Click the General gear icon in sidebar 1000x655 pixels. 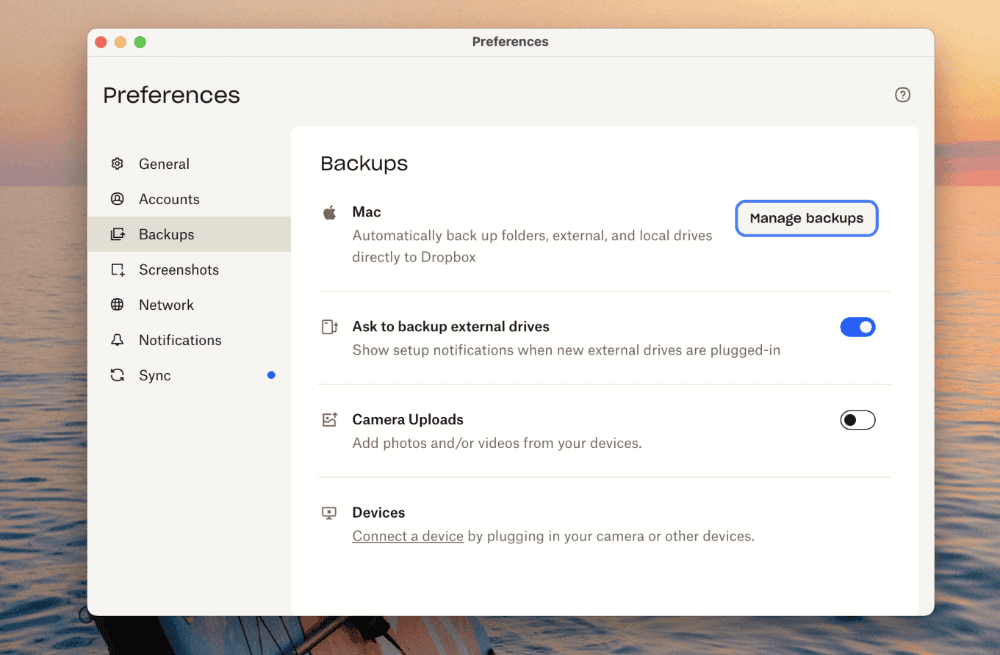118,164
